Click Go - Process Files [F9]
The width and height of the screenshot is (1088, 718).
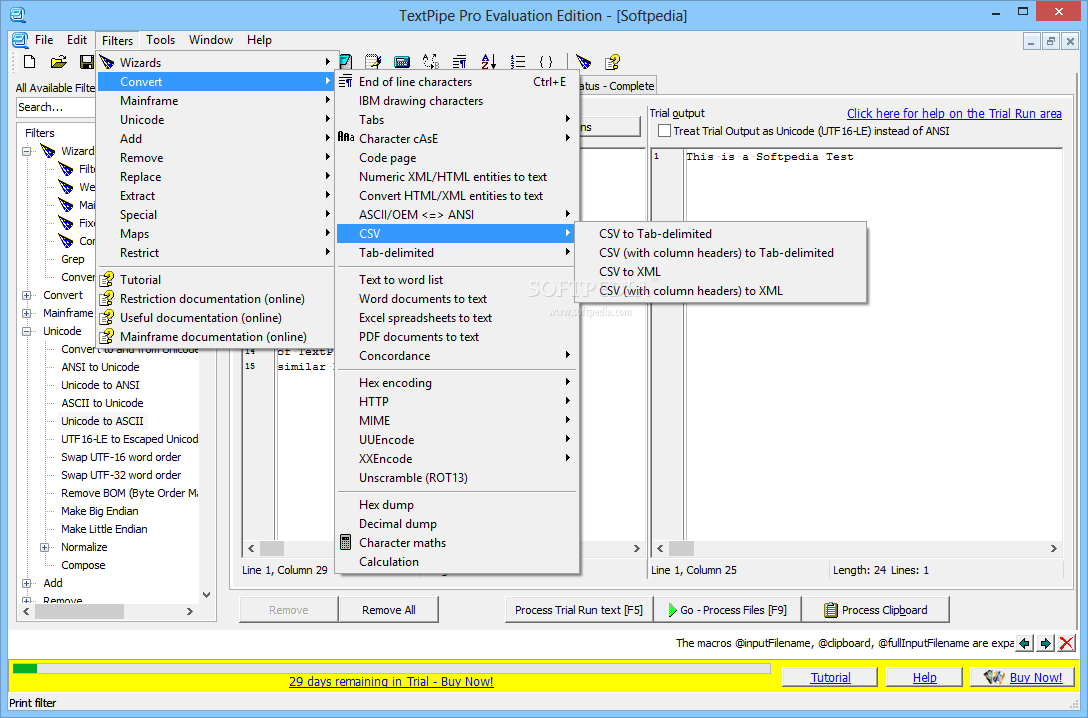(x=727, y=610)
